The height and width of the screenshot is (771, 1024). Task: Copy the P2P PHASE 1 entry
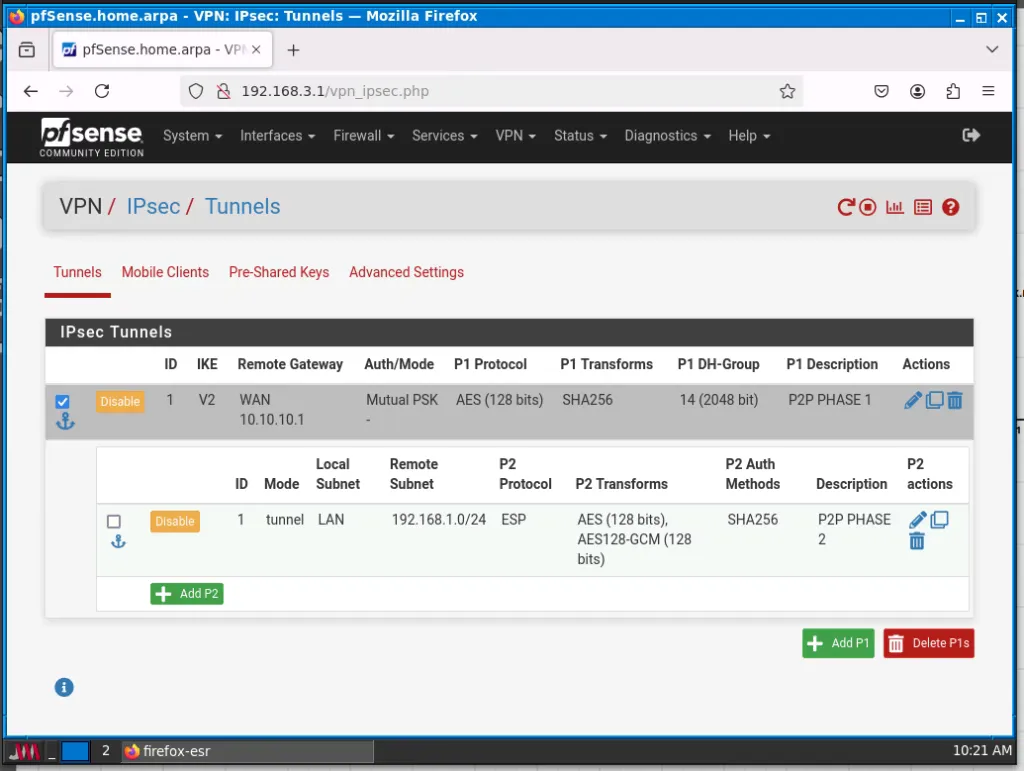click(x=934, y=400)
